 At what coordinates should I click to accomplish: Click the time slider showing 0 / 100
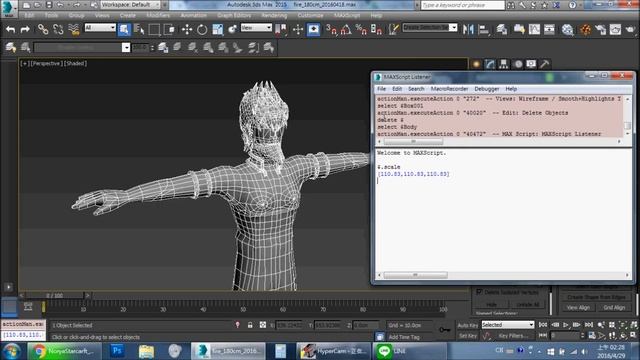54,295
